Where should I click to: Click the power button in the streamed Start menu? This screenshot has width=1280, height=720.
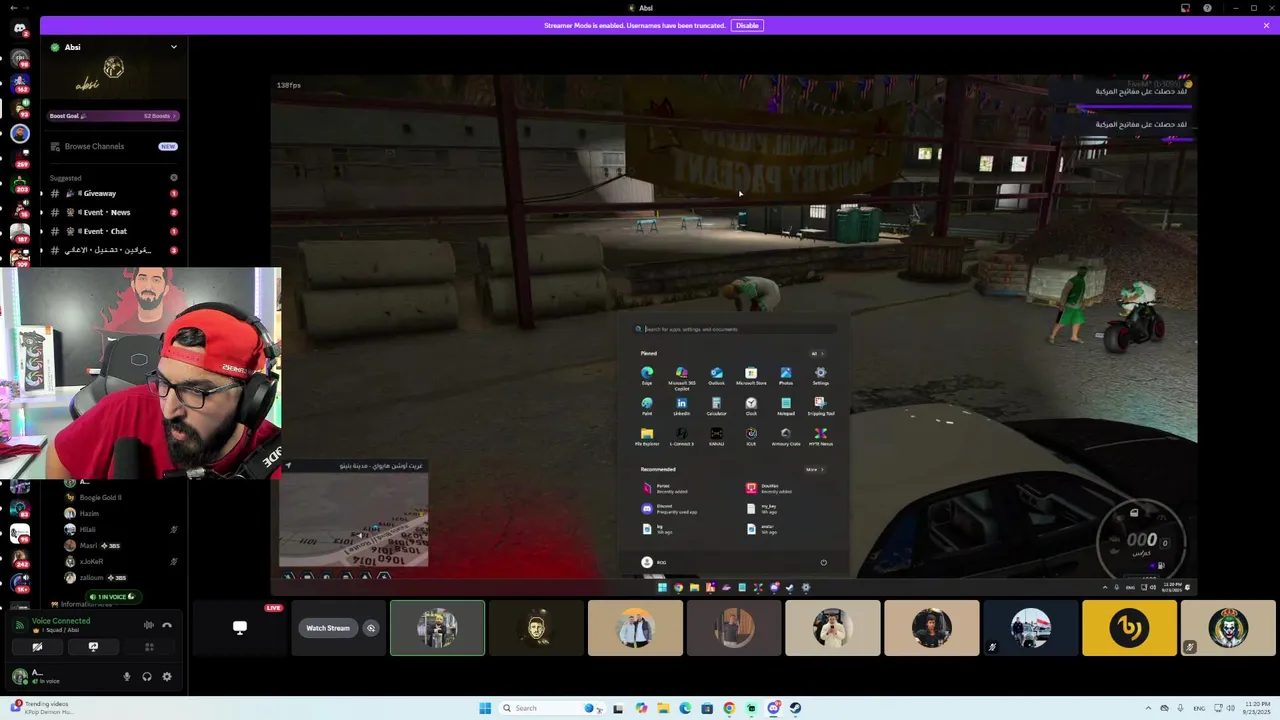pos(823,562)
